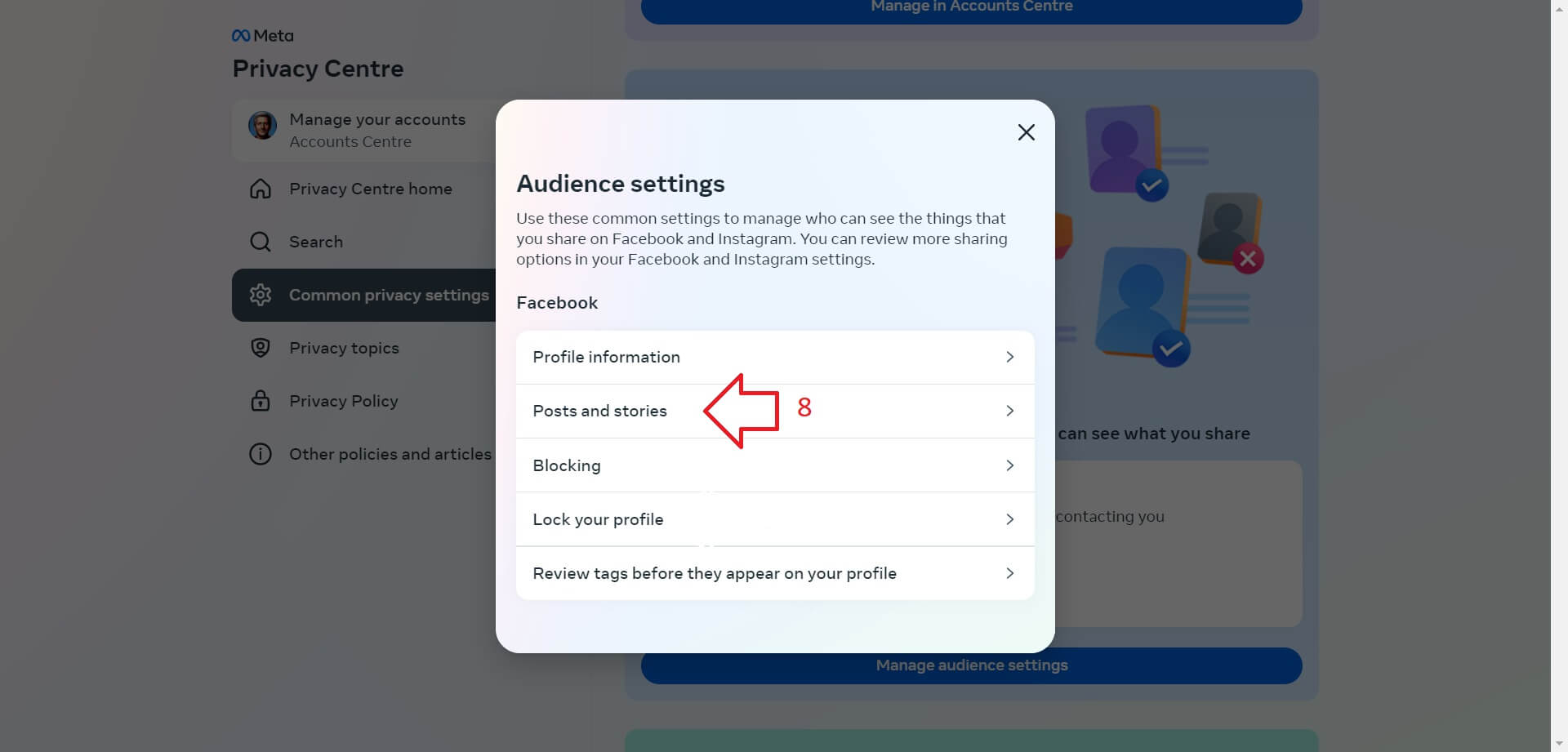1568x752 pixels.
Task: Expand chevron next to Review tags row
Action: pyautogui.click(x=1010, y=573)
